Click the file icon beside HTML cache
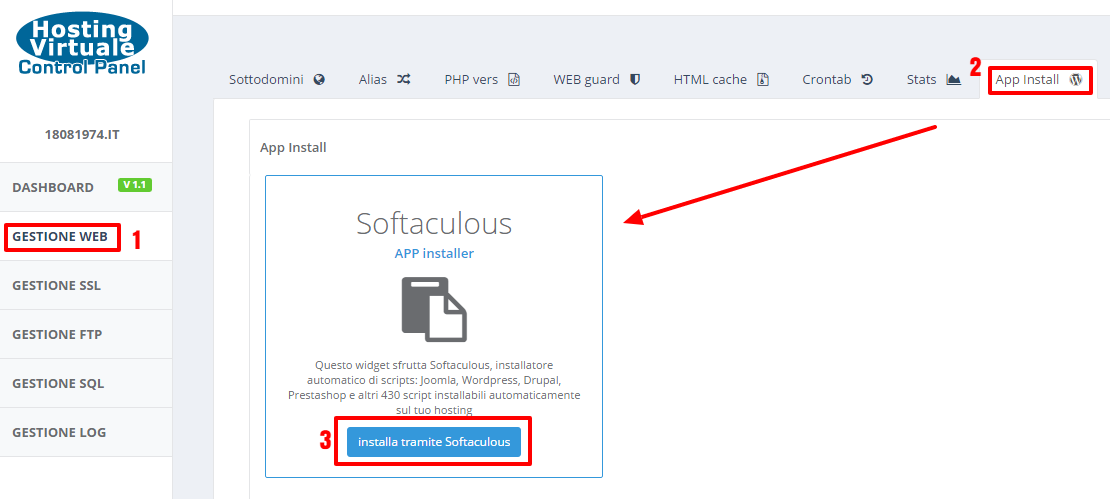The width and height of the screenshot is (1110, 499). 762,80
